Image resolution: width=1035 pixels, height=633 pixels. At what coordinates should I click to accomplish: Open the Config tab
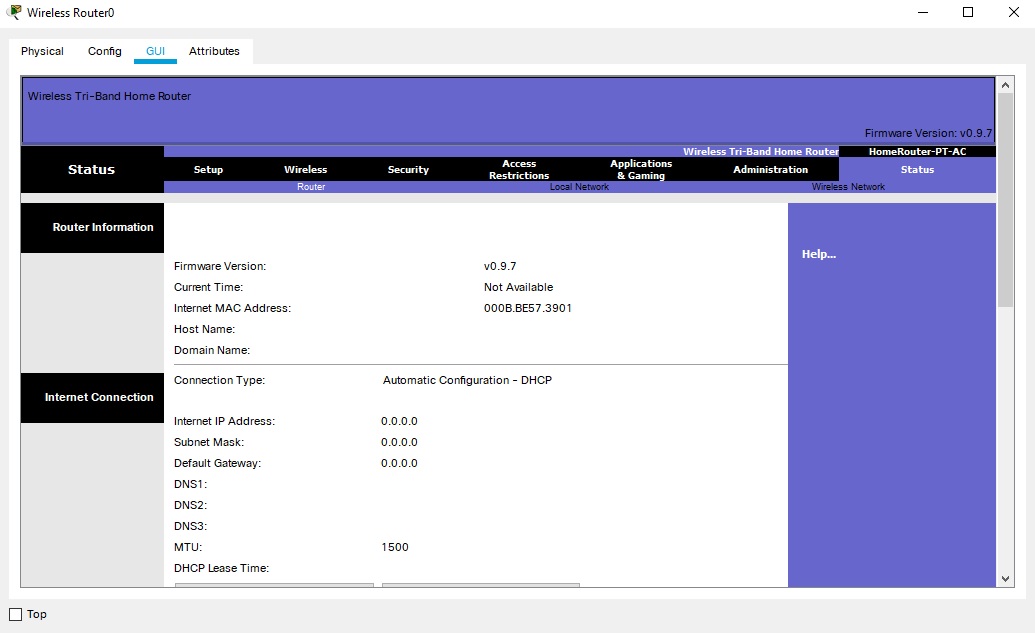[104, 50]
